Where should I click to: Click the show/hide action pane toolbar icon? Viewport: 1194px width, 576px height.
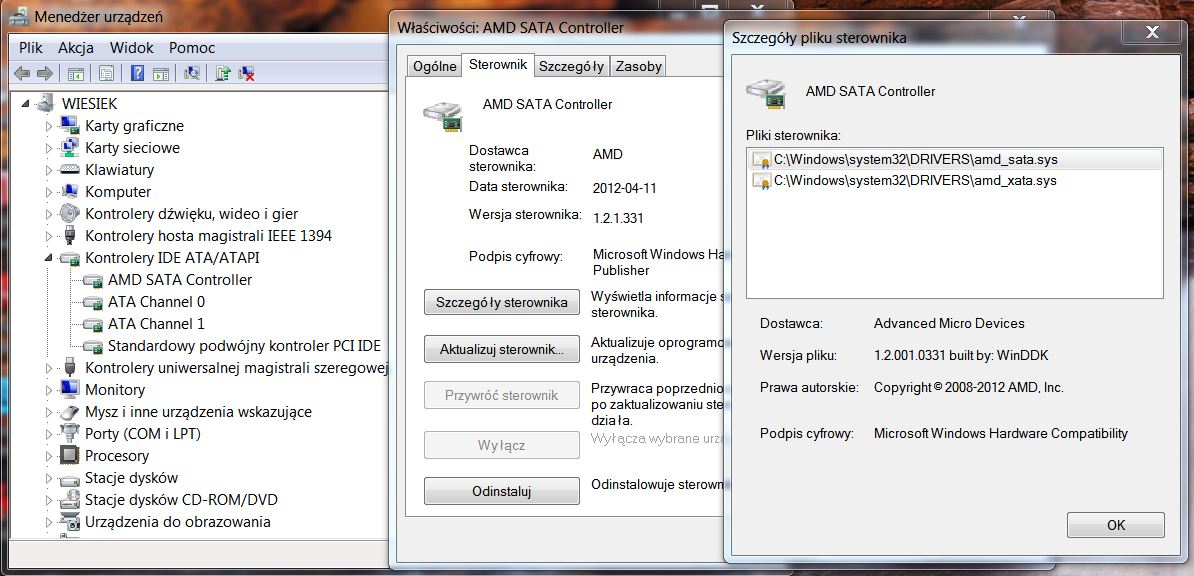[161, 74]
